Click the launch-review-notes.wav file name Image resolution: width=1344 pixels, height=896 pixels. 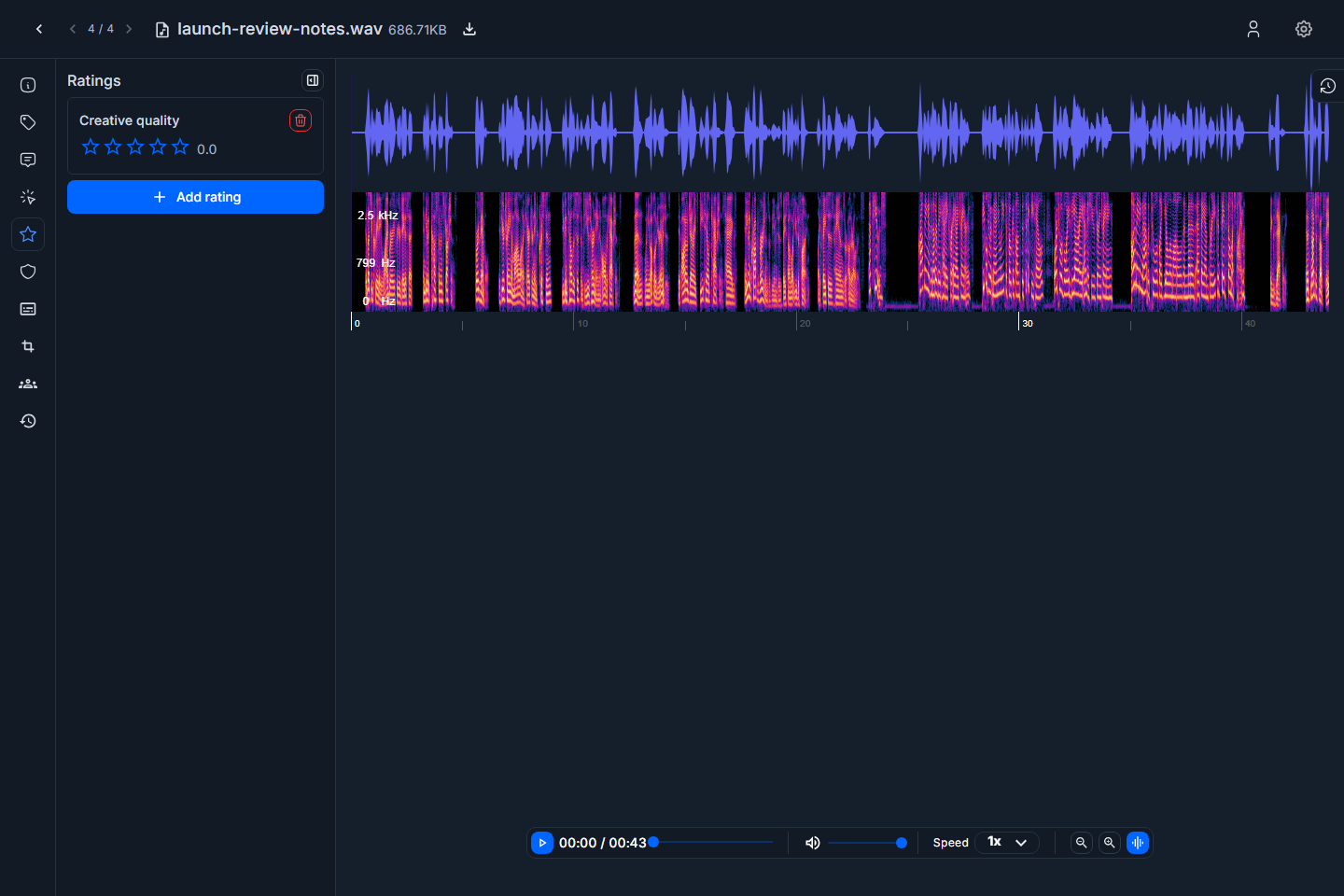pos(280,29)
